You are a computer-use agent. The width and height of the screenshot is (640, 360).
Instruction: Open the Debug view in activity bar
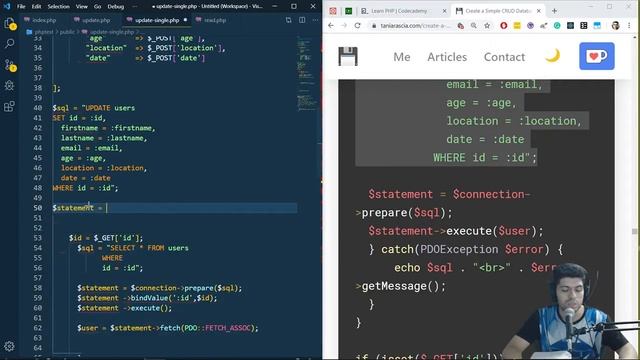[x=9, y=85]
